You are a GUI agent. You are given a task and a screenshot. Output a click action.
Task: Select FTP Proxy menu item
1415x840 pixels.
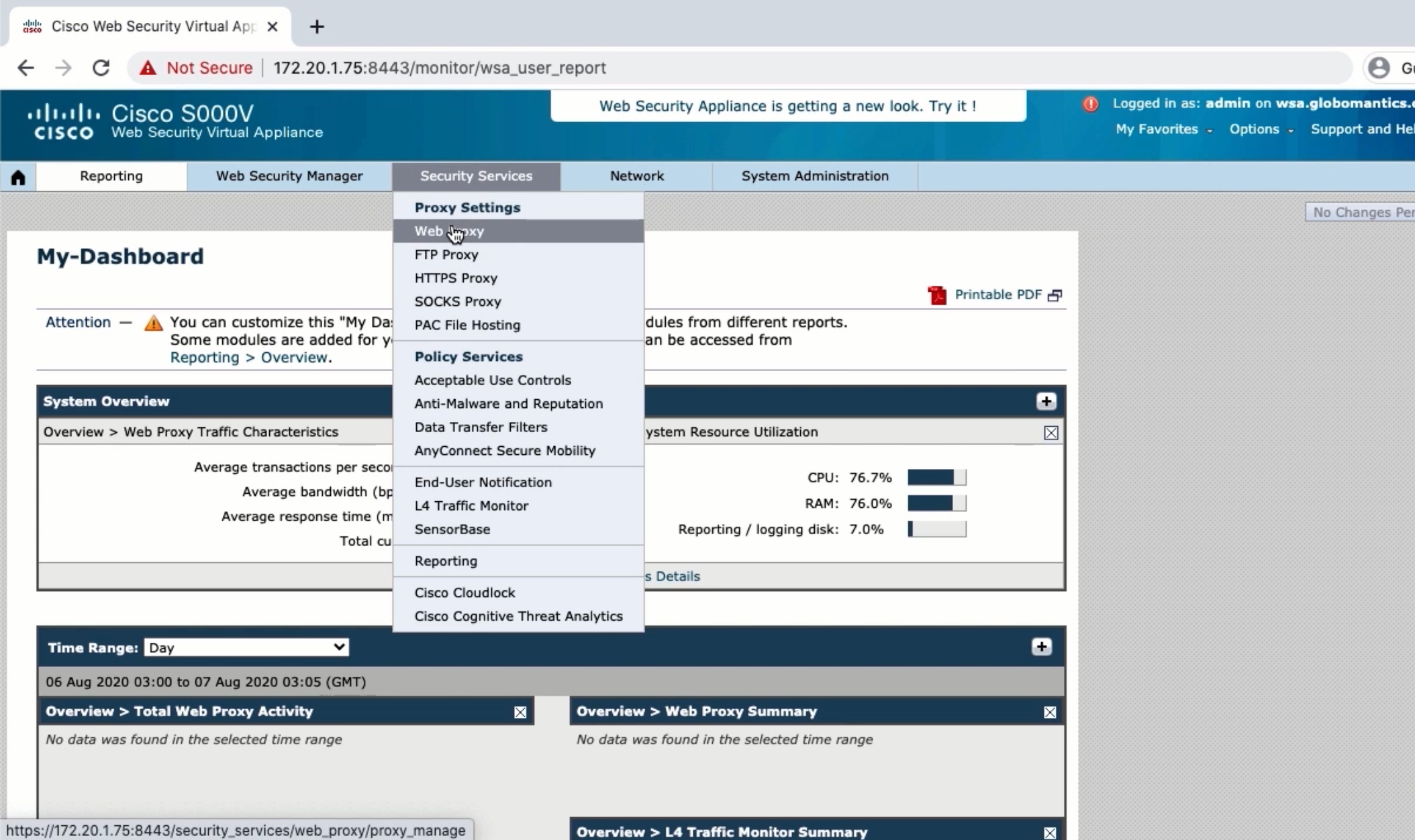tap(518, 254)
